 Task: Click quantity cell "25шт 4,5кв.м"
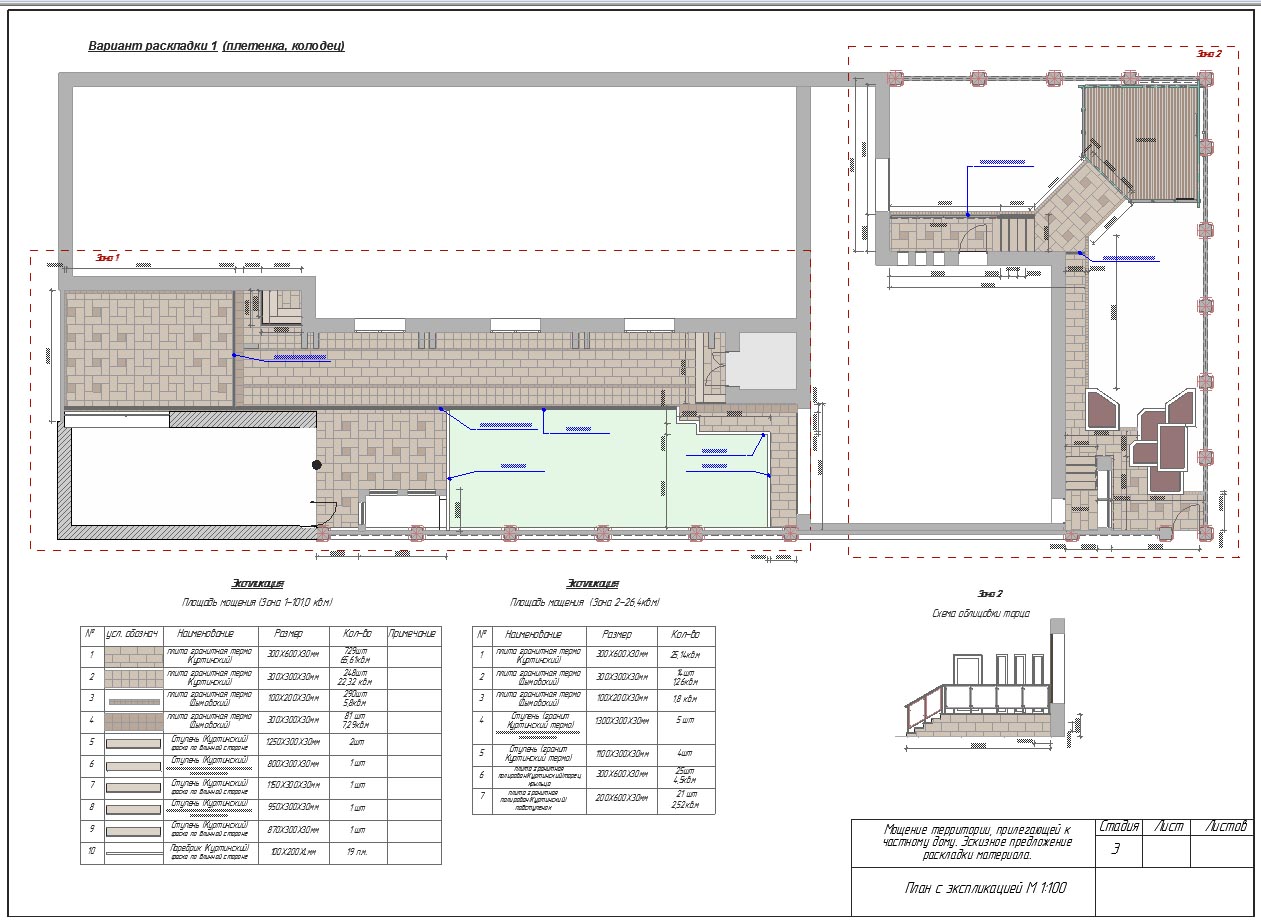pyautogui.click(x=686, y=776)
